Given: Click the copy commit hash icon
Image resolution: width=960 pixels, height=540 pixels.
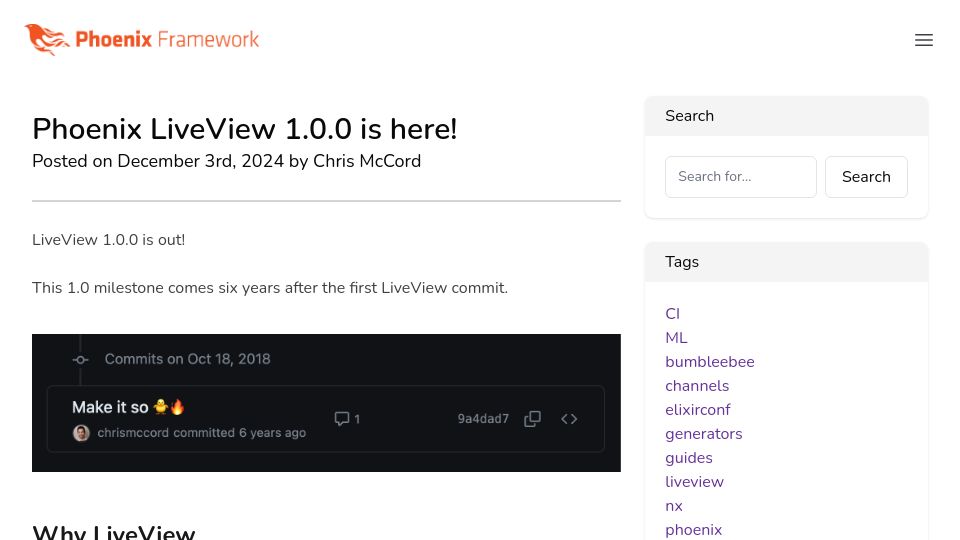Looking at the screenshot, I should 532,419.
